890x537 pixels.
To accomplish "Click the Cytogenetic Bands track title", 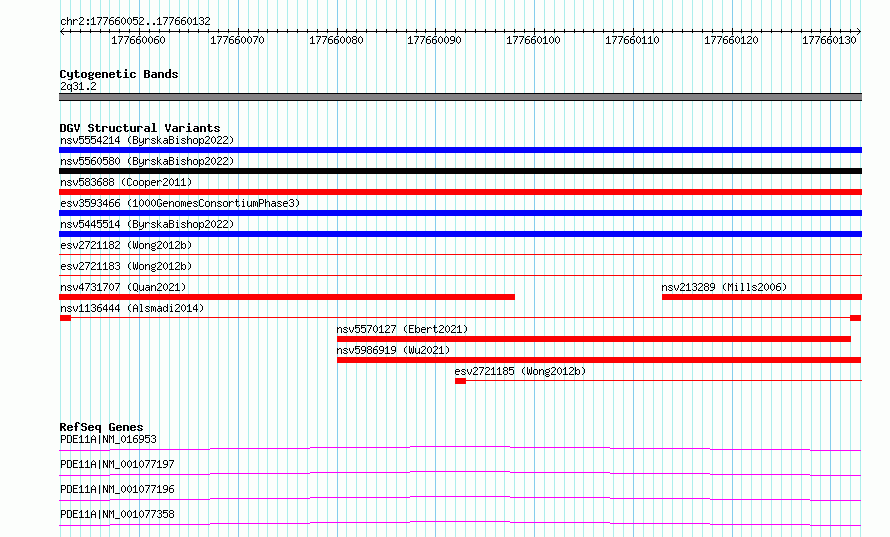I will pyautogui.click(x=119, y=74).
